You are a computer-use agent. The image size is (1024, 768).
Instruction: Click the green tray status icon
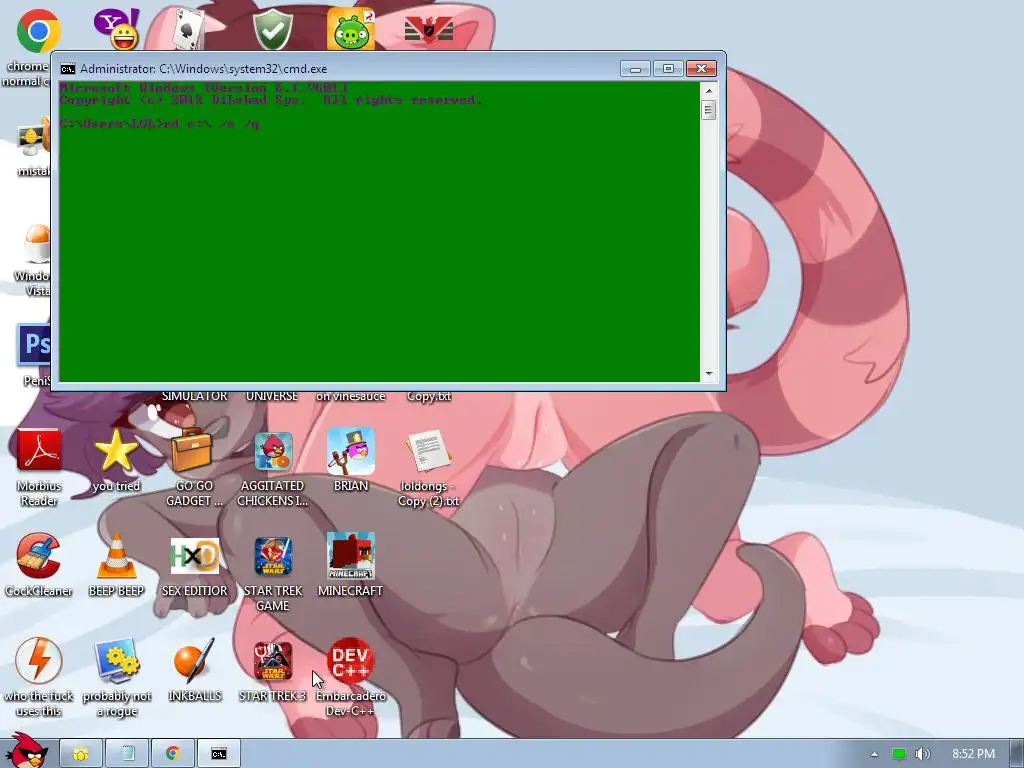[899, 754]
